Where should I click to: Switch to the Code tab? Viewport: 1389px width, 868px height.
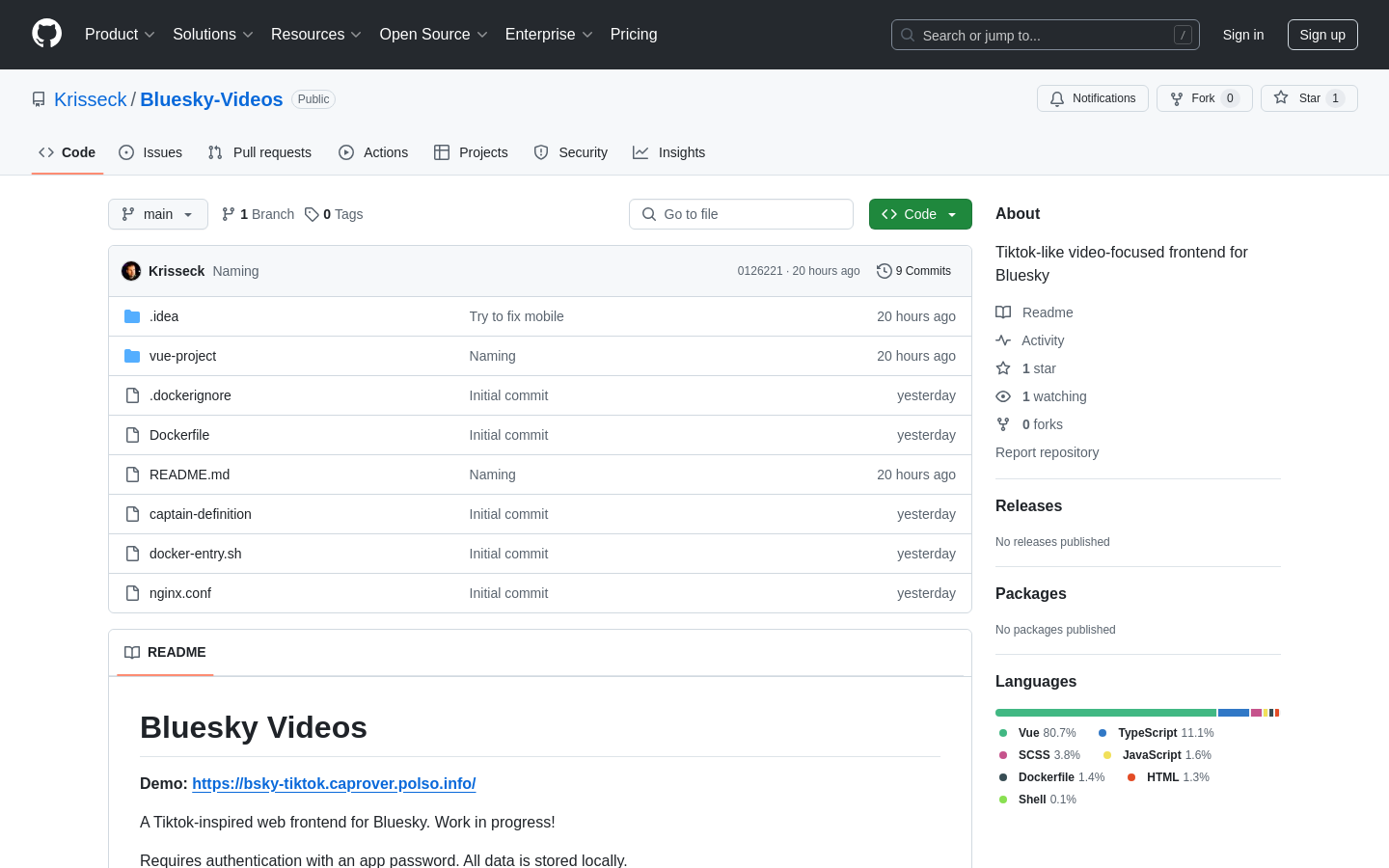coord(68,152)
